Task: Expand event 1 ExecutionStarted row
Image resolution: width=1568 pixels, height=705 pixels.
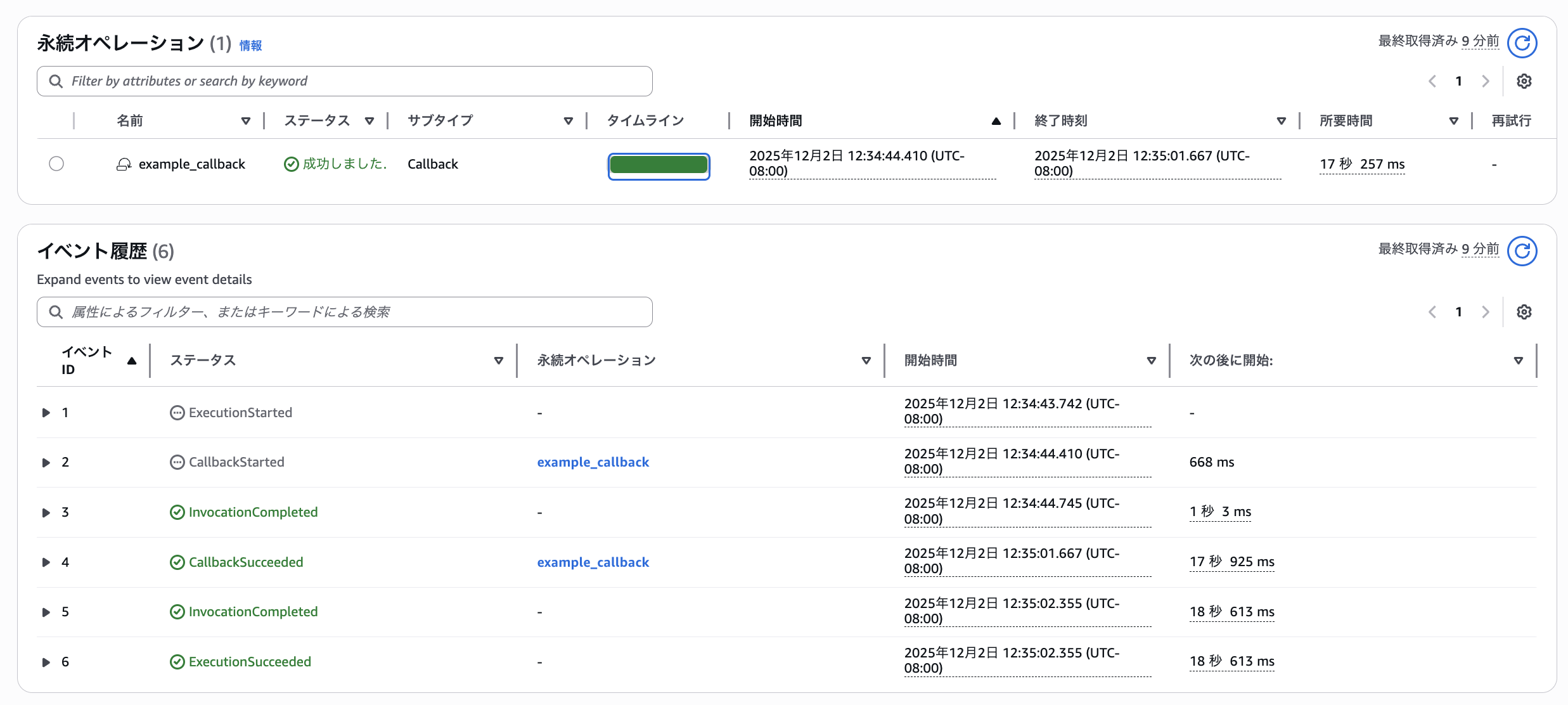Action: [46, 413]
